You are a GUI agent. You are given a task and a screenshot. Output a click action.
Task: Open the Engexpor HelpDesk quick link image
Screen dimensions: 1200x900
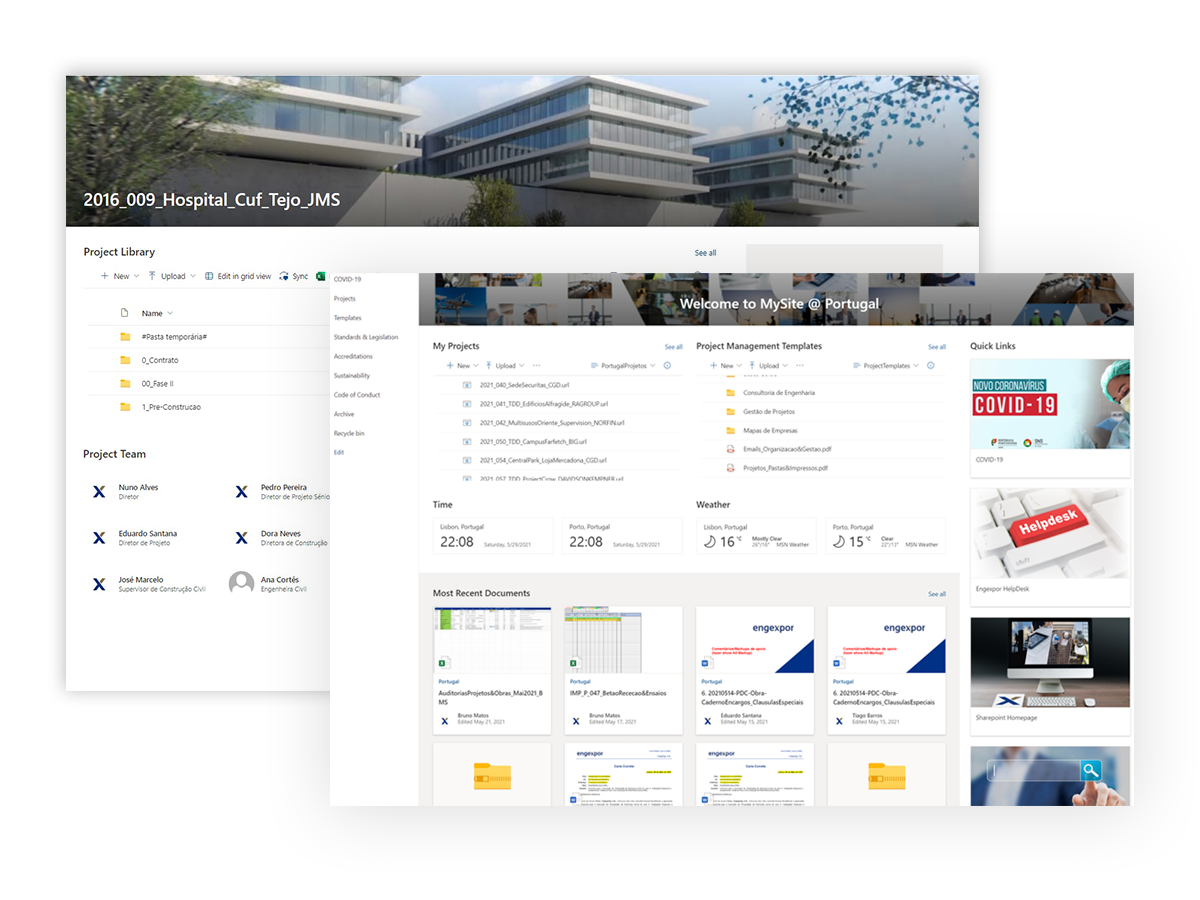coord(1050,534)
